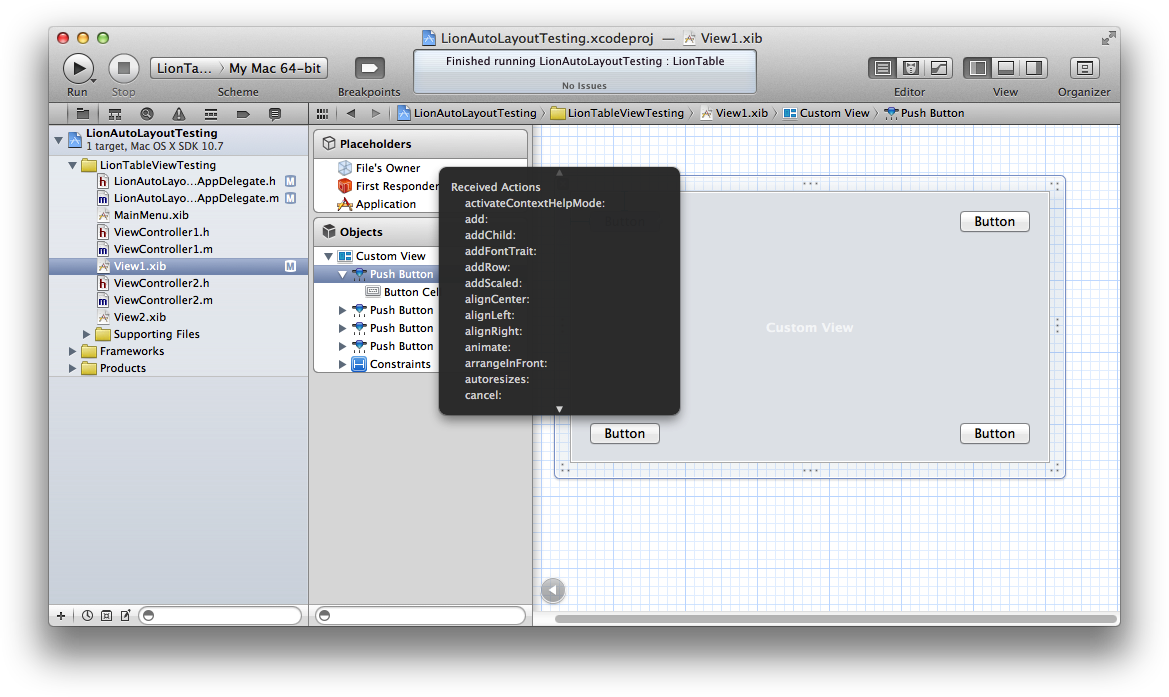Collapse the Custom View object
The image size is (1169, 697).
[x=328, y=256]
